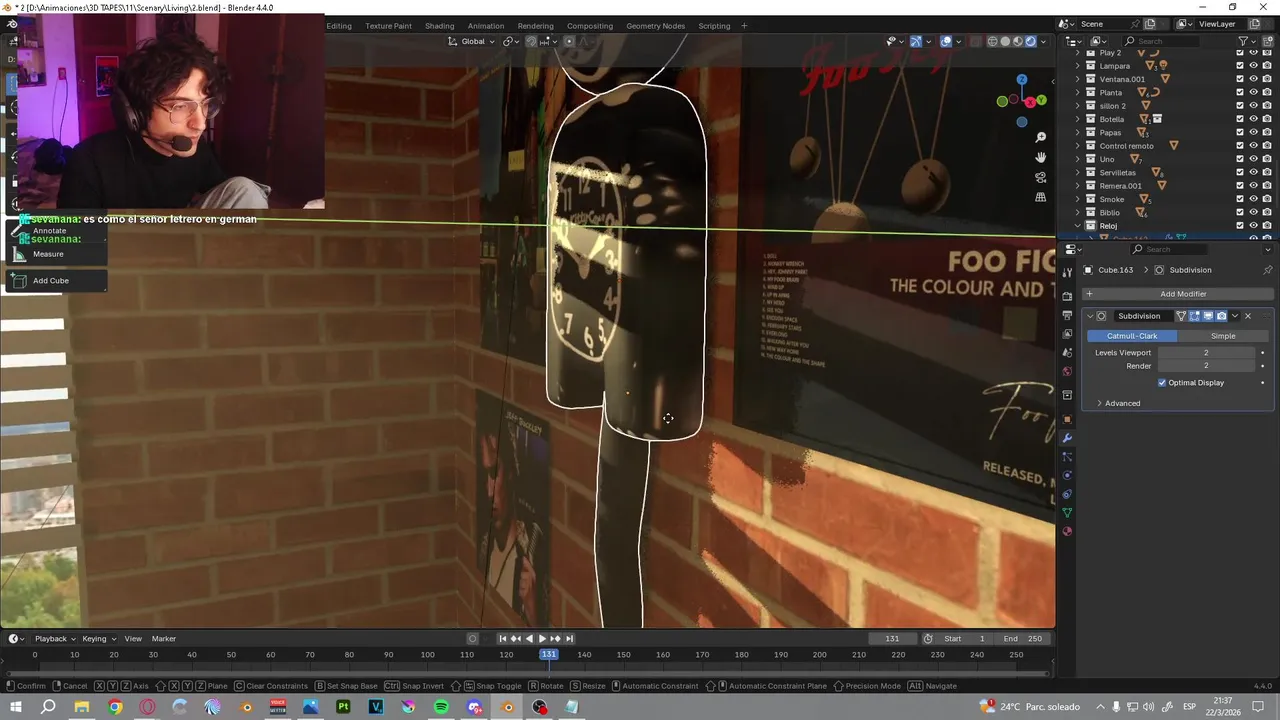Viewport: 1280px width, 720px height.
Task: Open the Object properties tab icon
Action: pos(1067,419)
